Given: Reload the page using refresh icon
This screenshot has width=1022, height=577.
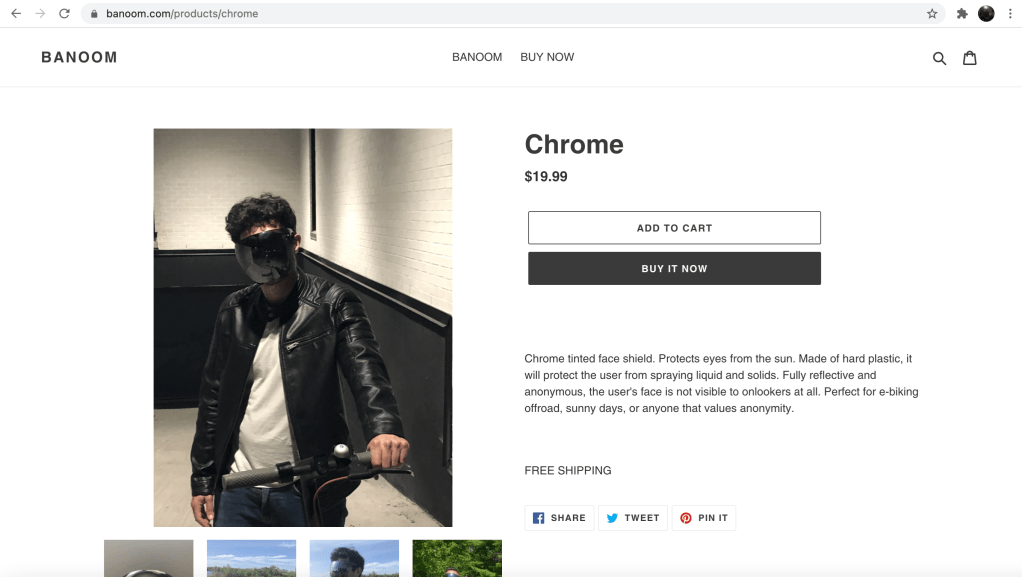Looking at the screenshot, I should coord(65,14).
